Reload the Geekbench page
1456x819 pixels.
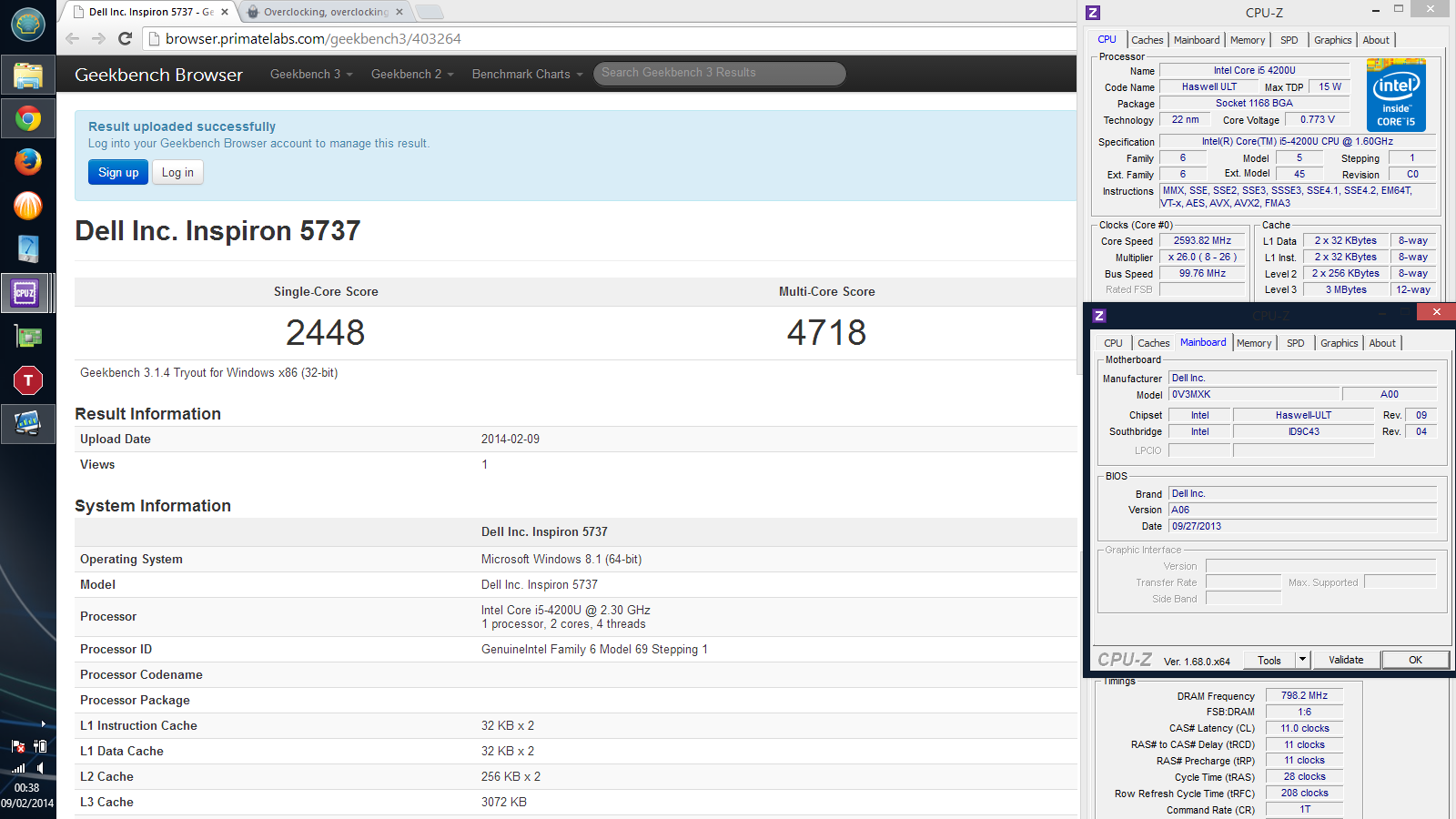[126, 38]
